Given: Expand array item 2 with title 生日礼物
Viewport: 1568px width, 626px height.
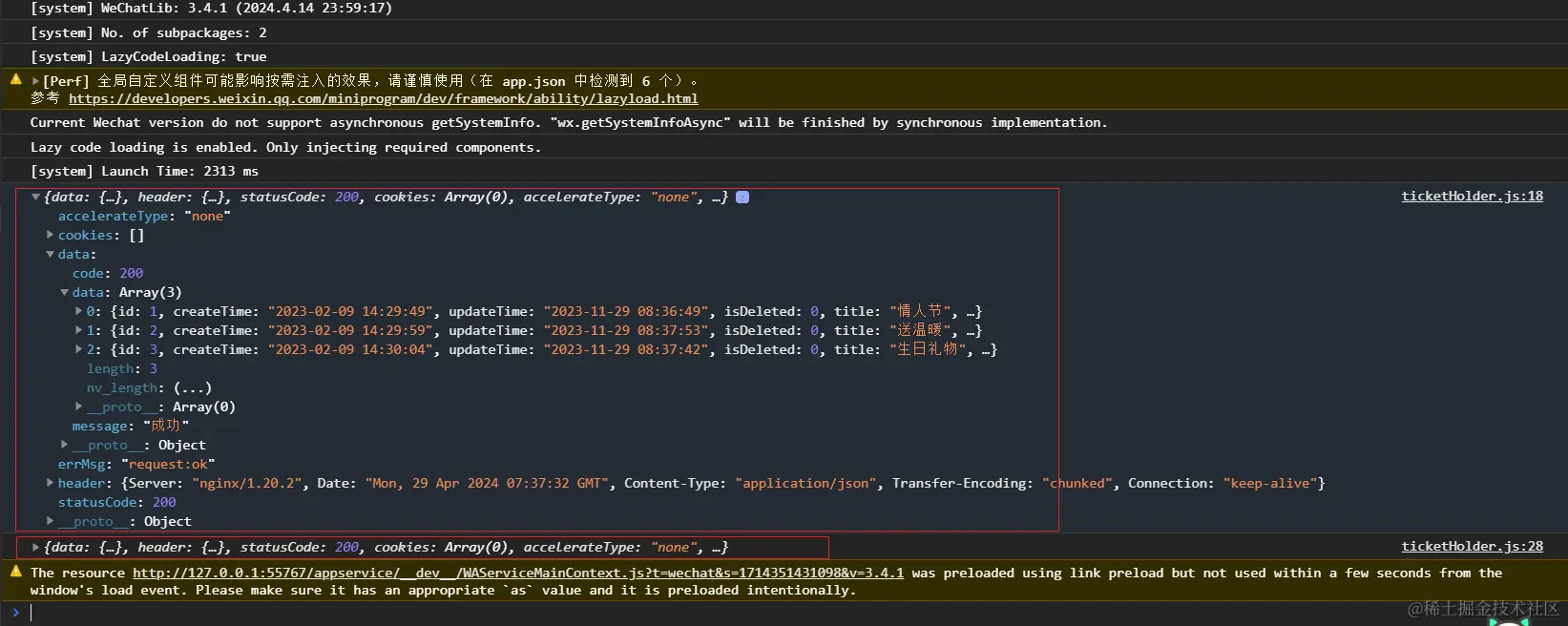Looking at the screenshot, I should point(79,349).
